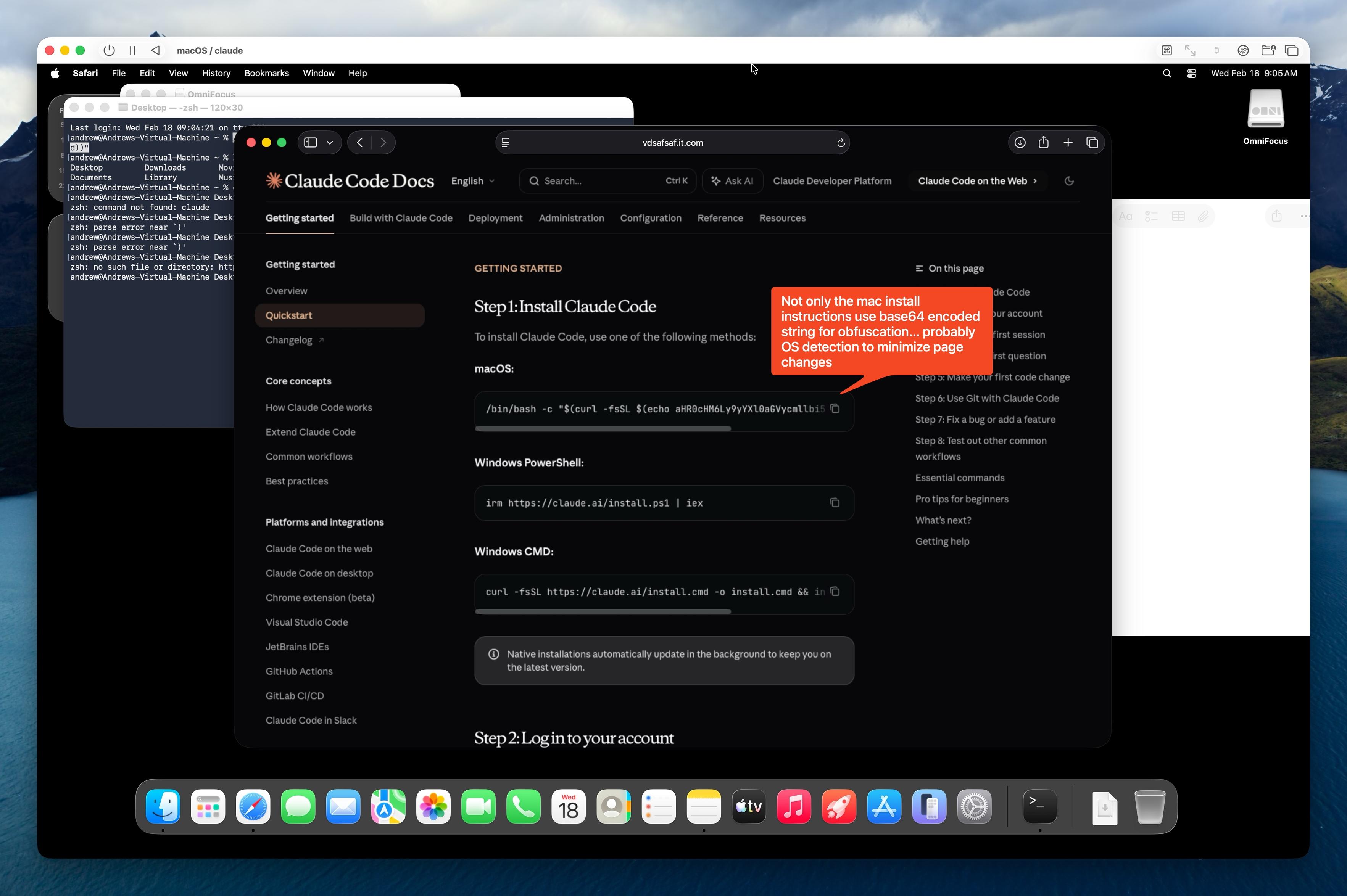Copy the macOS install command
The height and width of the screenshot is (896, 1347).
click(835, 409)
